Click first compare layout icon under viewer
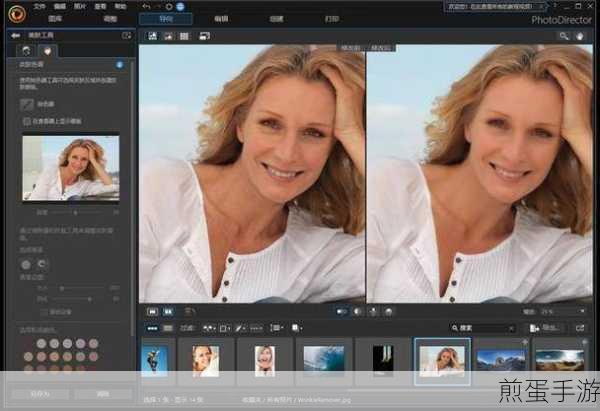 [341, 312]
